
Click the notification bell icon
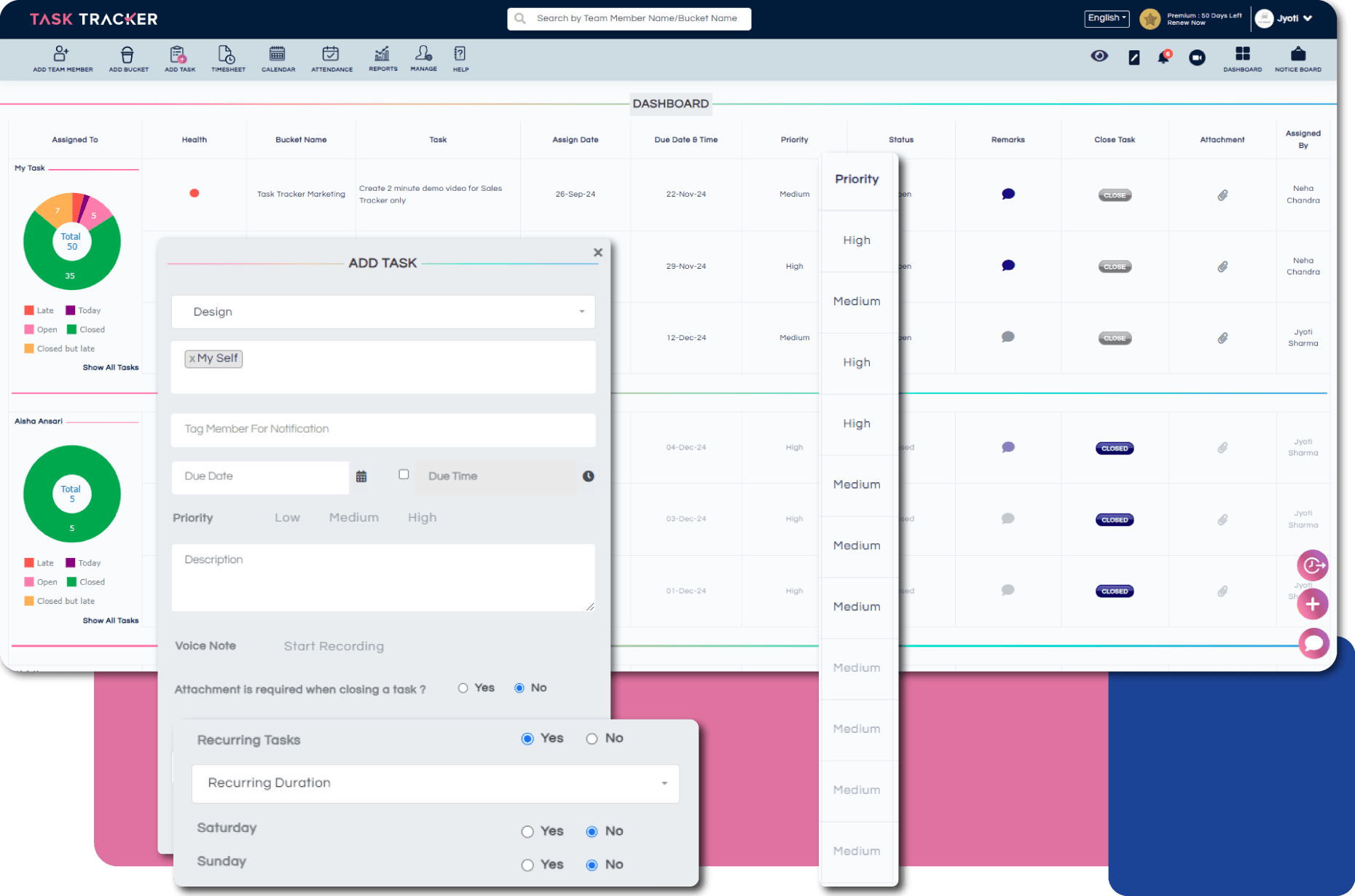[x=1163, y=58]
